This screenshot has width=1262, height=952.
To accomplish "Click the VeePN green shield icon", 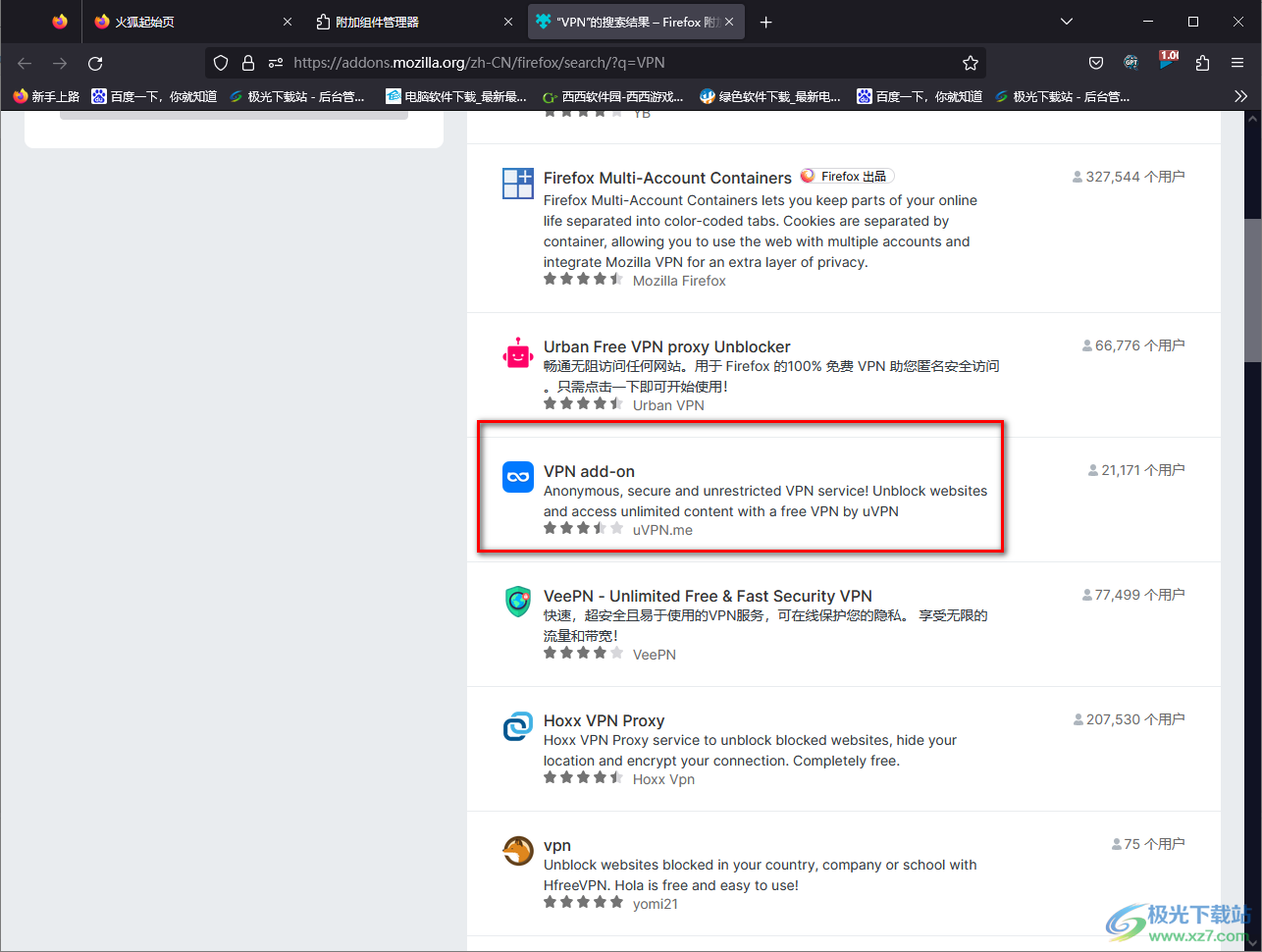I will click(517, 602).
